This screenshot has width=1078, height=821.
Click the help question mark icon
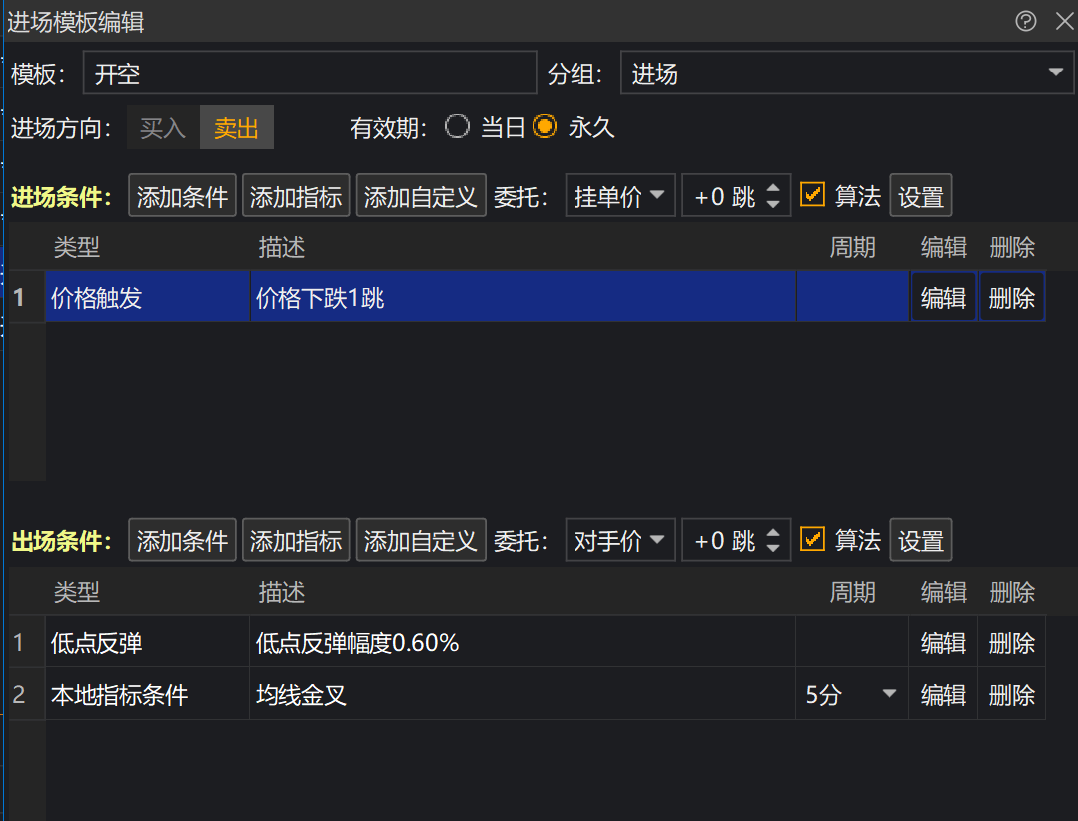click(x=1025, y=22)
